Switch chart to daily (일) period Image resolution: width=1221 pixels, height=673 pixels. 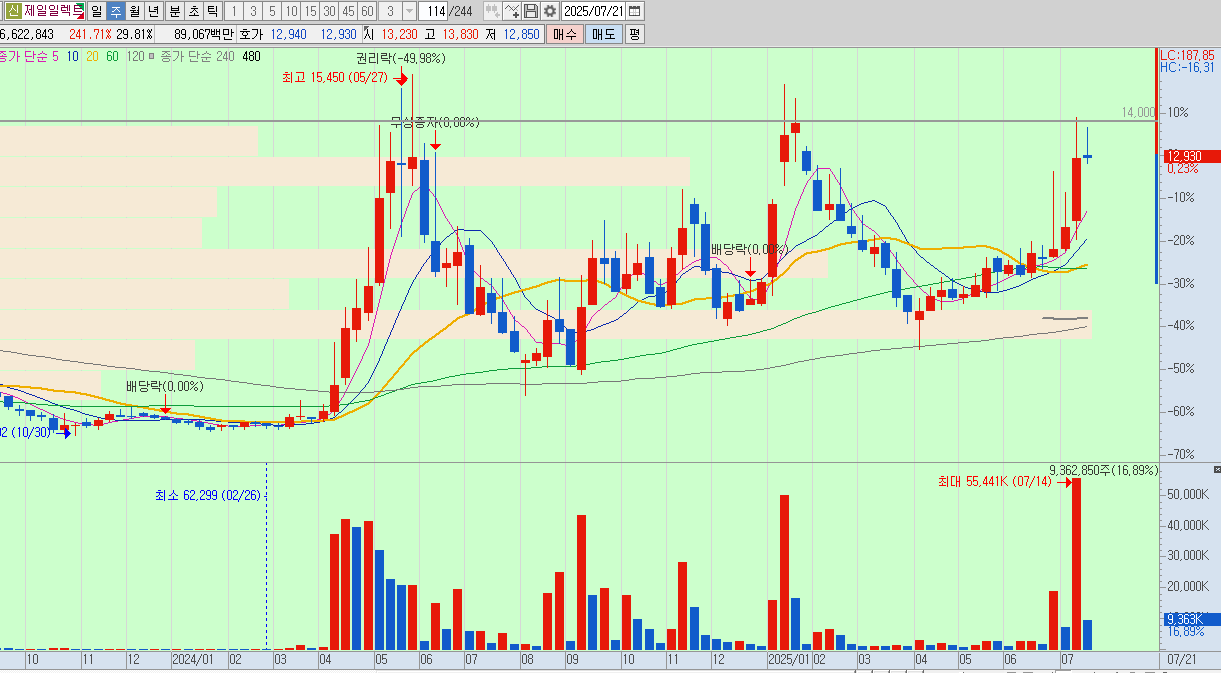pos(96,11)
